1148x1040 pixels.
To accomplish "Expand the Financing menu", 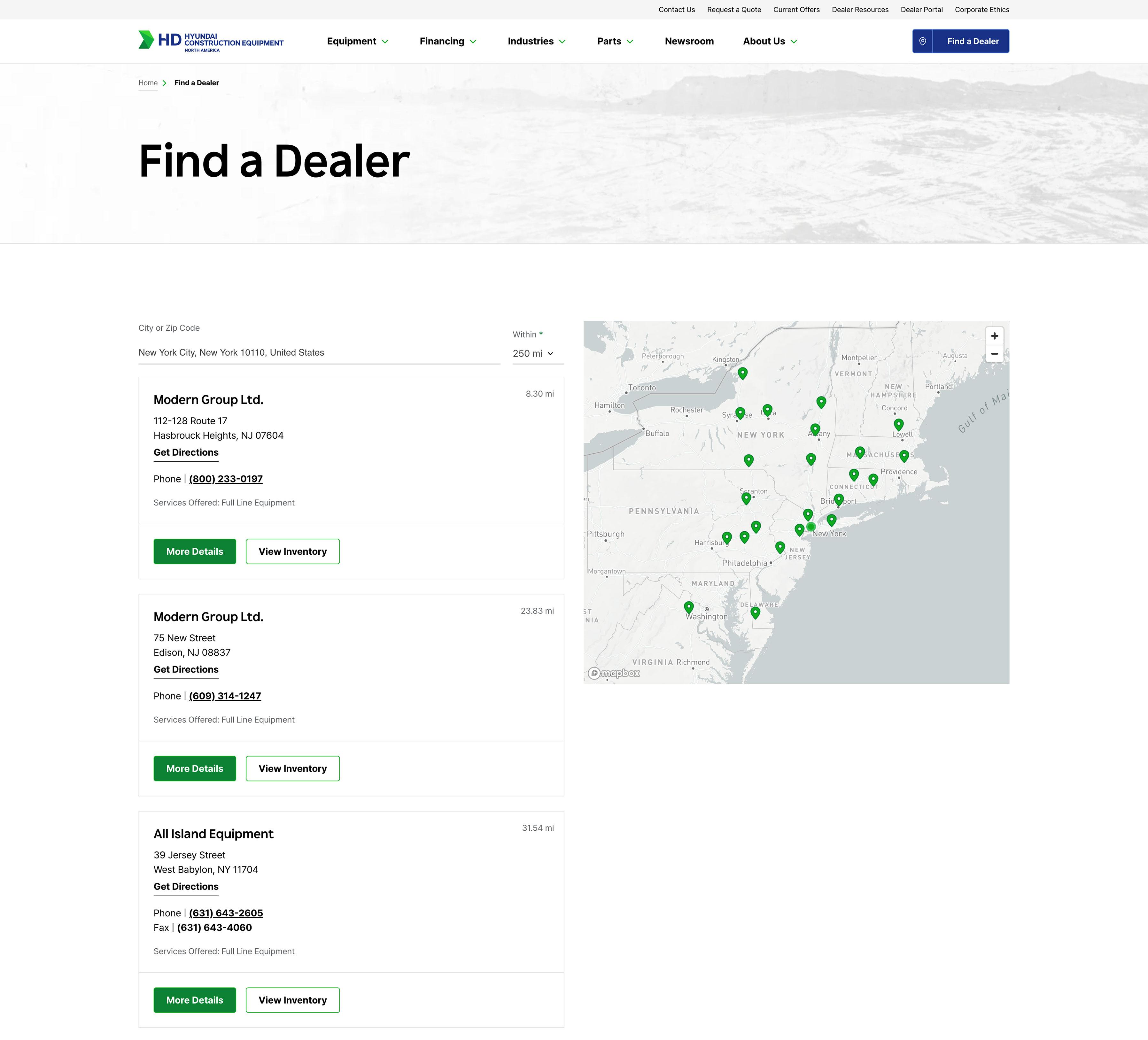I will pos(448,41).
